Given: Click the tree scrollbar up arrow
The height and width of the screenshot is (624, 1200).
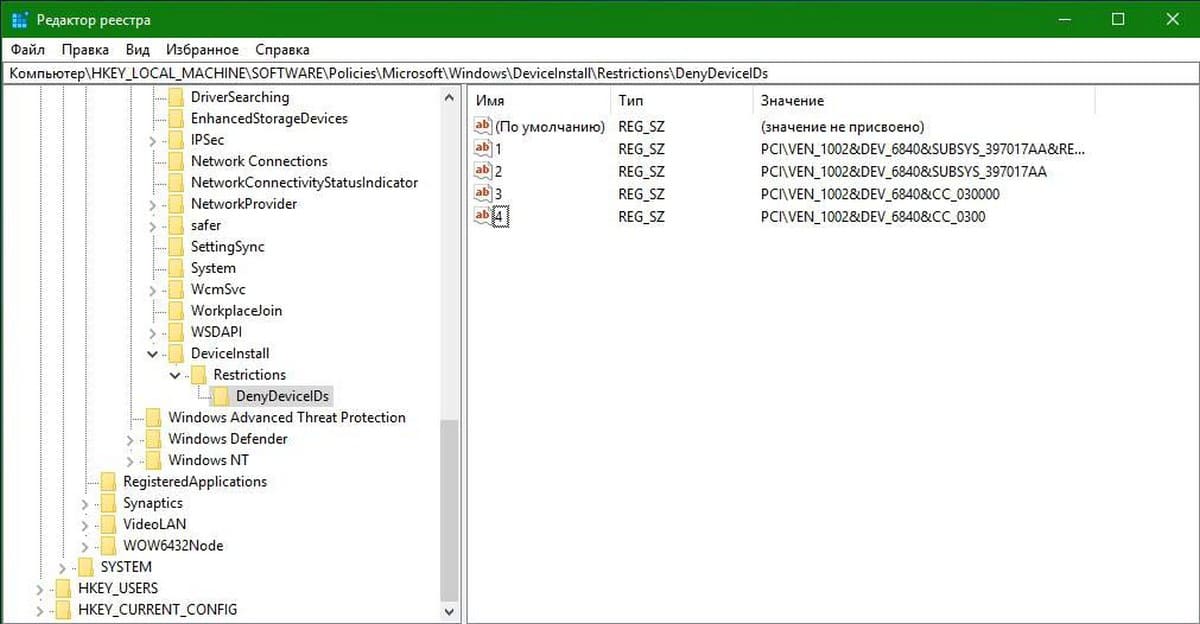Looking at the screenshot, I should 450,96.
